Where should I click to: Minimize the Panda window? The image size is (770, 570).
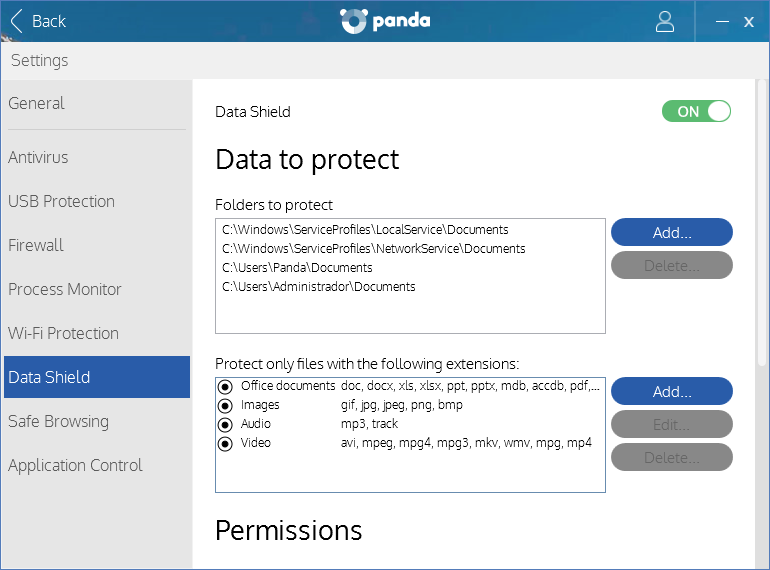tap(722, 22)
